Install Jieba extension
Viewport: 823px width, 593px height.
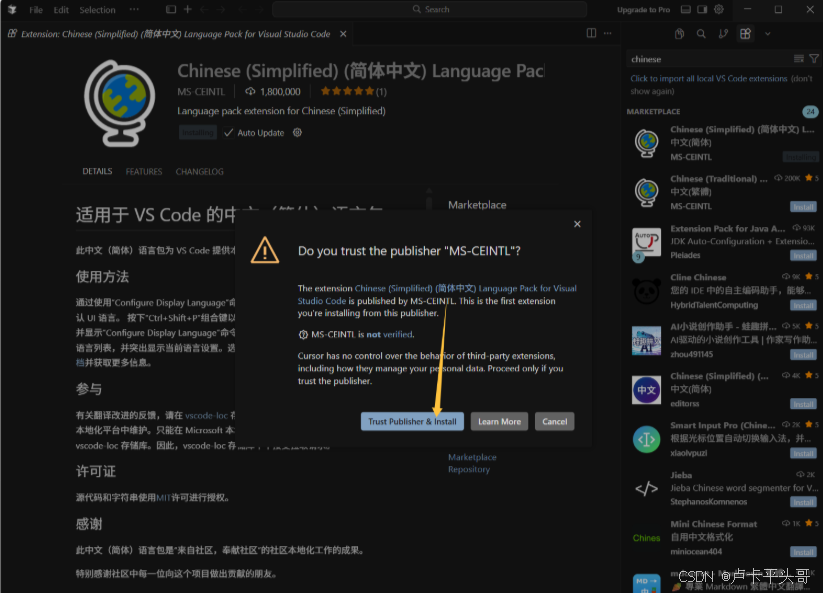coord(803,503)
